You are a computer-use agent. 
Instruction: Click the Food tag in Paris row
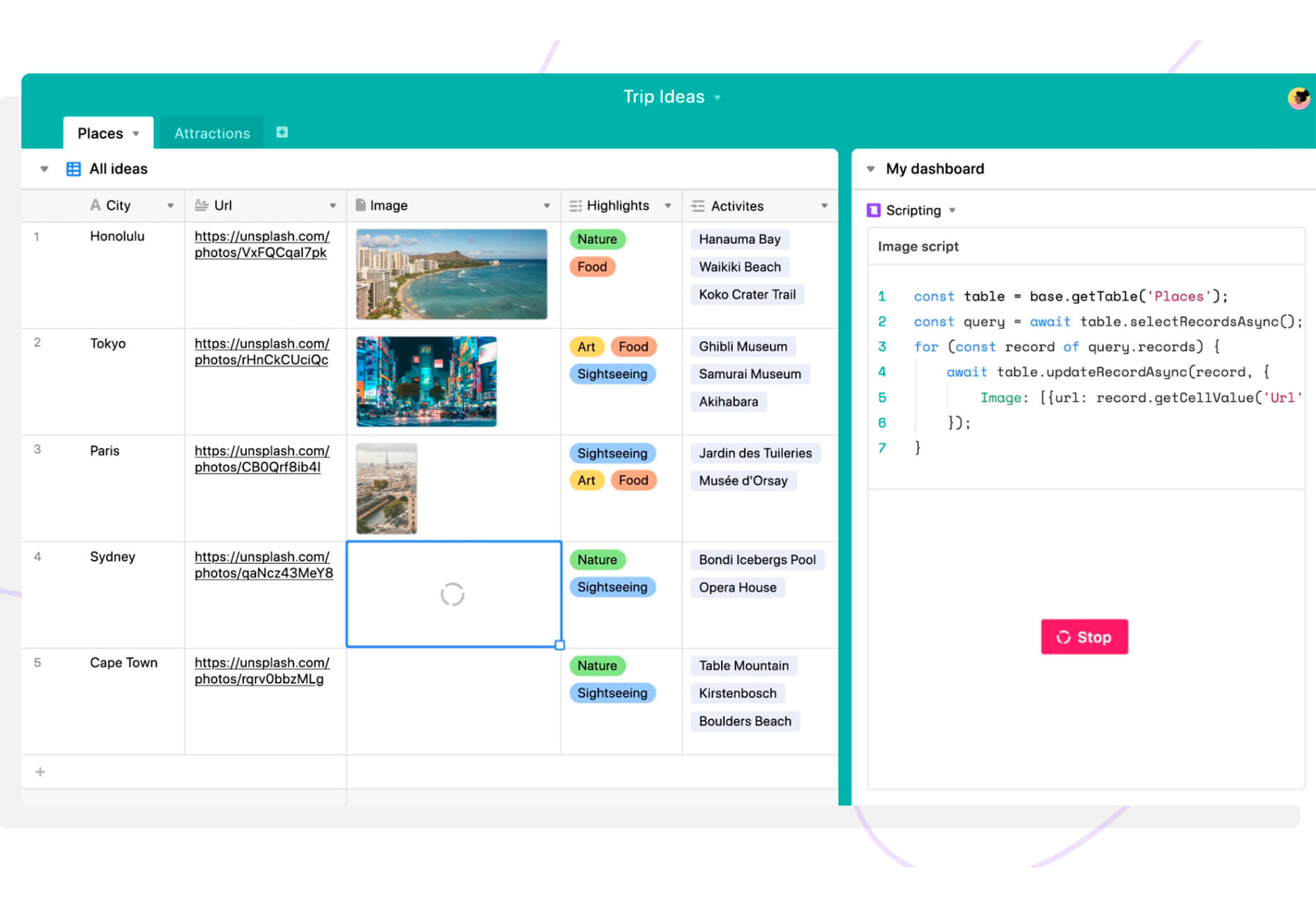pyautogui.click(x=633, y=480)
